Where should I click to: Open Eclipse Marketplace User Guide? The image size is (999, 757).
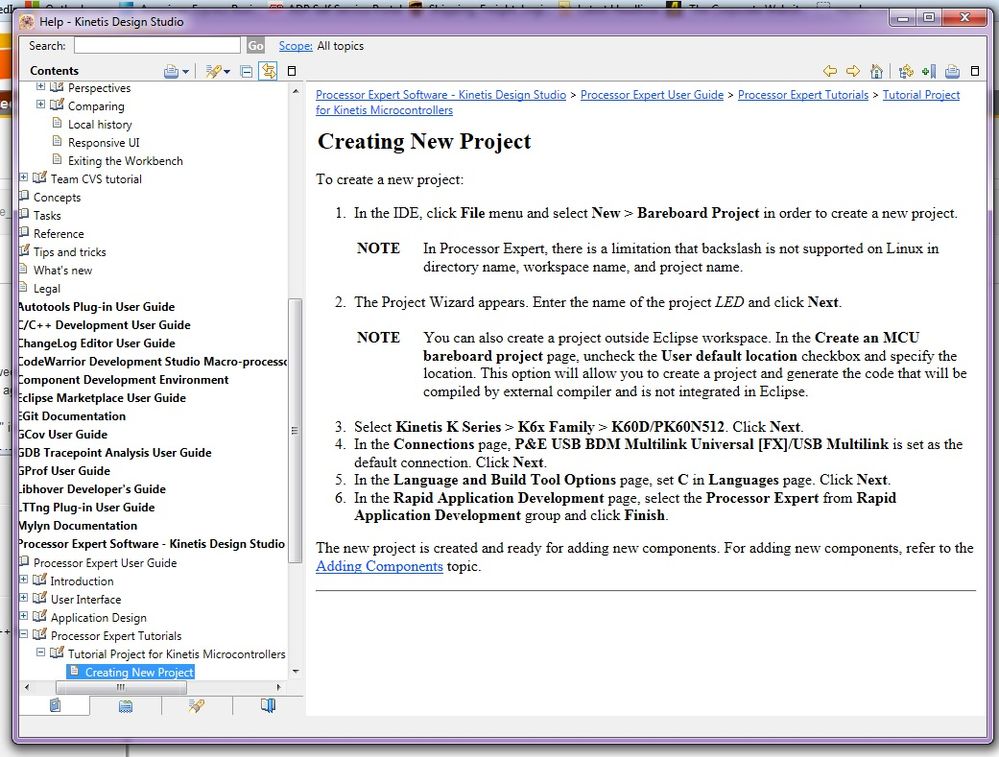tap(102, 398)
